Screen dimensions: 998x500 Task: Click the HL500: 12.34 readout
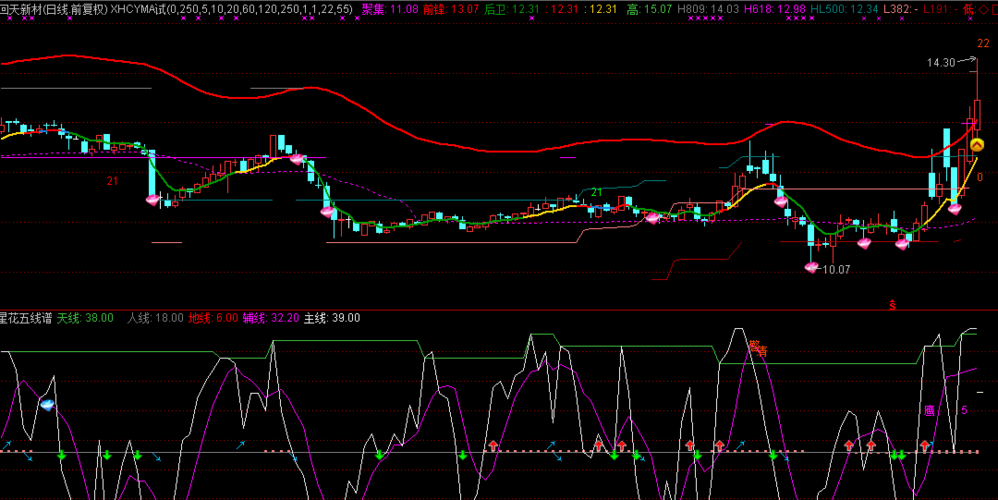click(844, 9)
